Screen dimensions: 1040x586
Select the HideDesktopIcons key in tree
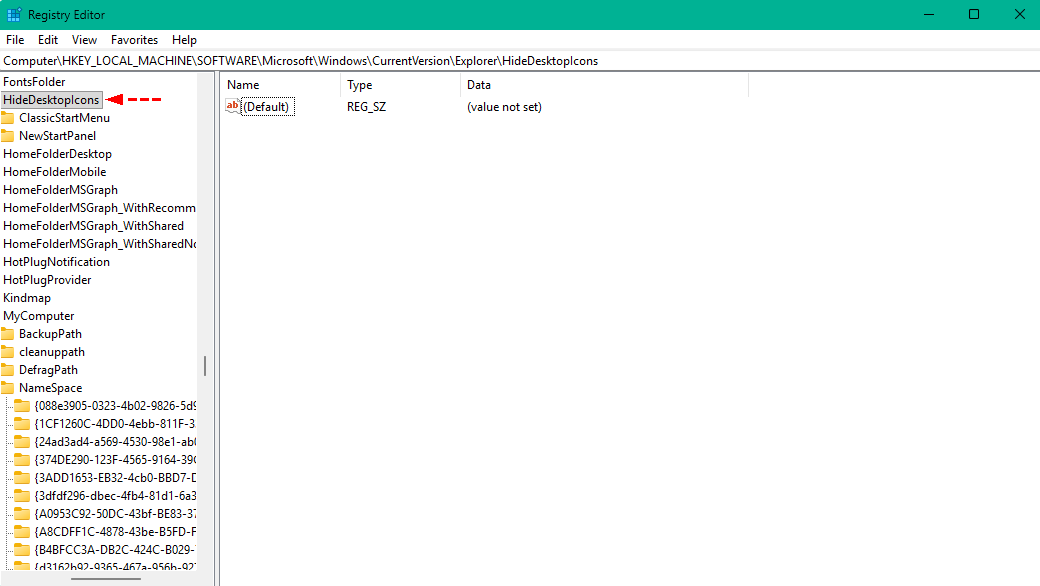(x=51, y=100)
